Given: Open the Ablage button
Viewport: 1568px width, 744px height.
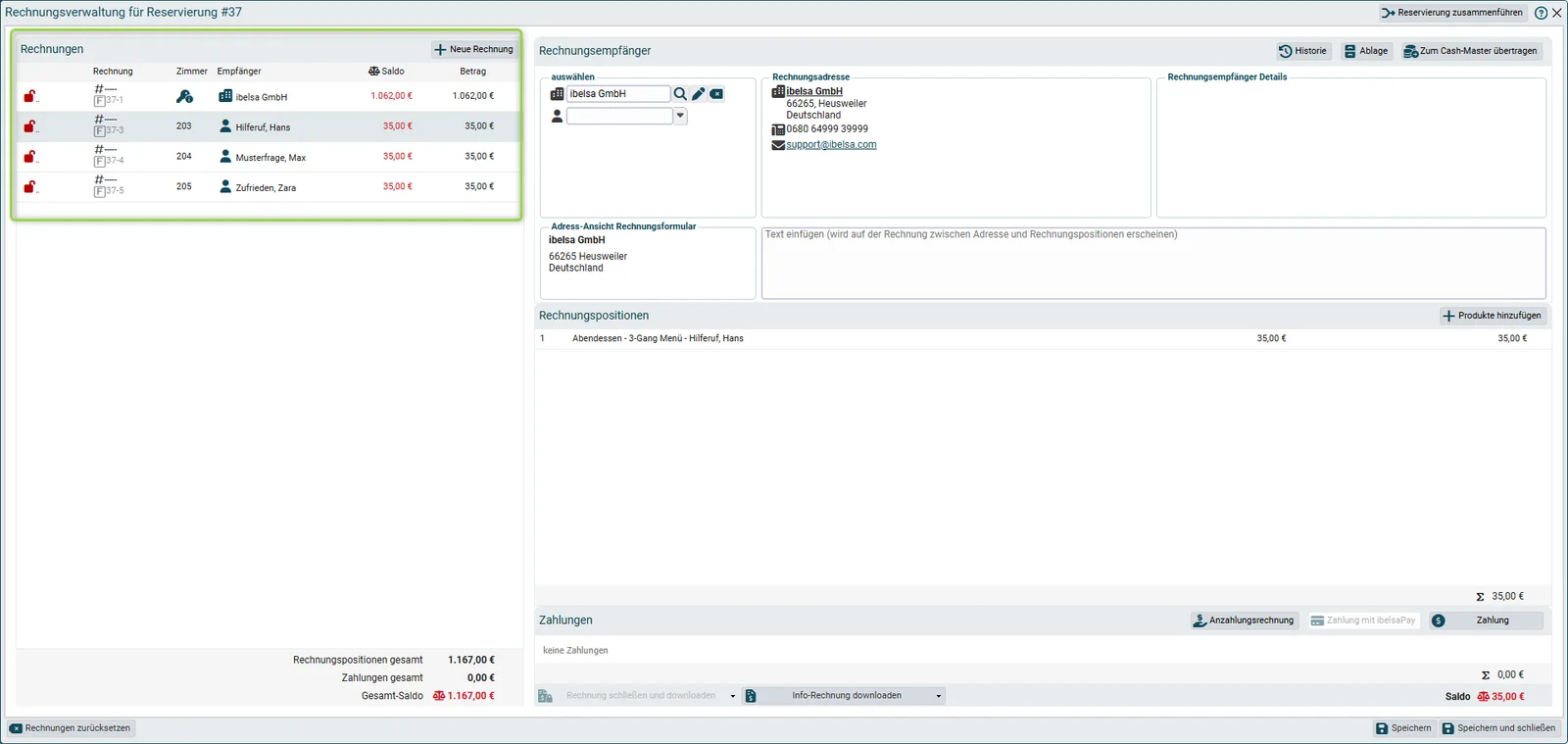Looking at the screenshot, I should click(x=1366, y=51).
